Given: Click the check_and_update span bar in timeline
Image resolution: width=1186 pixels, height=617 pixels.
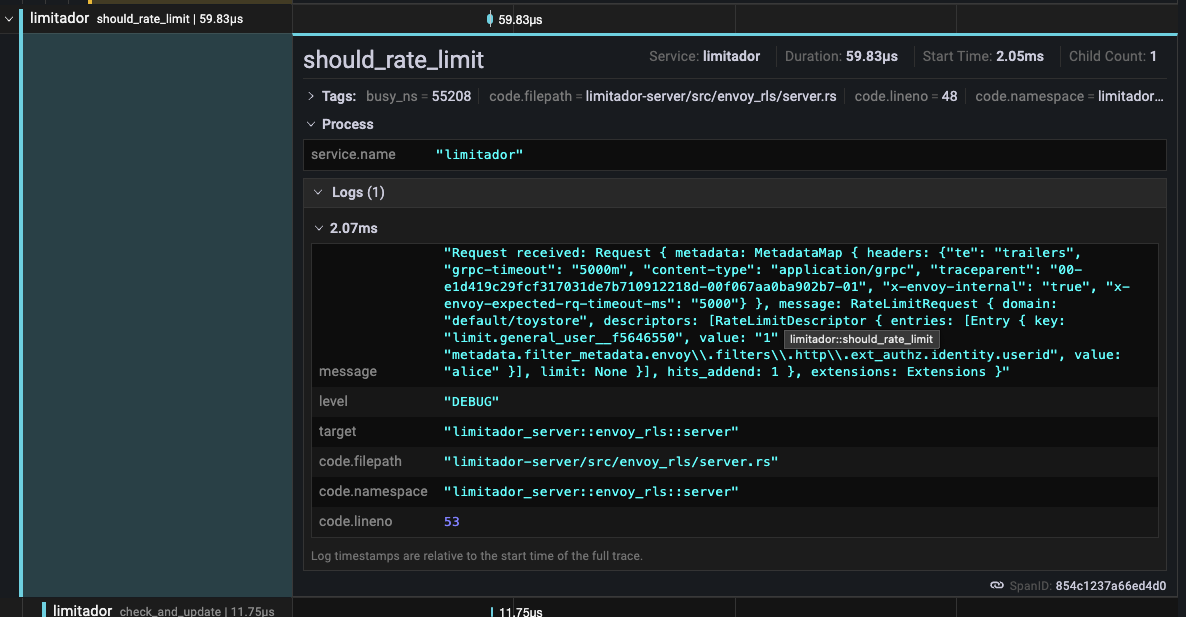Looking at the screenshot, I should pyautogui.click(x=492, y=610).
